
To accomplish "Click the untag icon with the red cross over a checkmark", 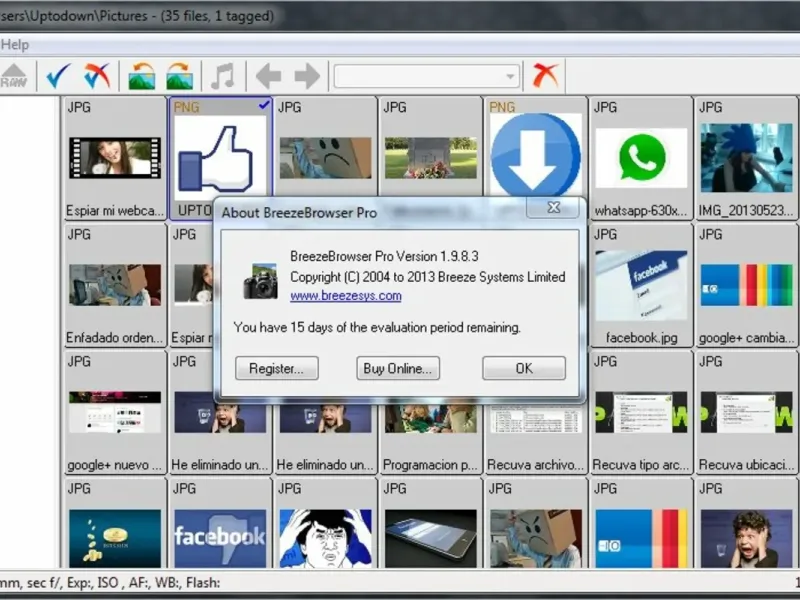I will pos(96,76).
